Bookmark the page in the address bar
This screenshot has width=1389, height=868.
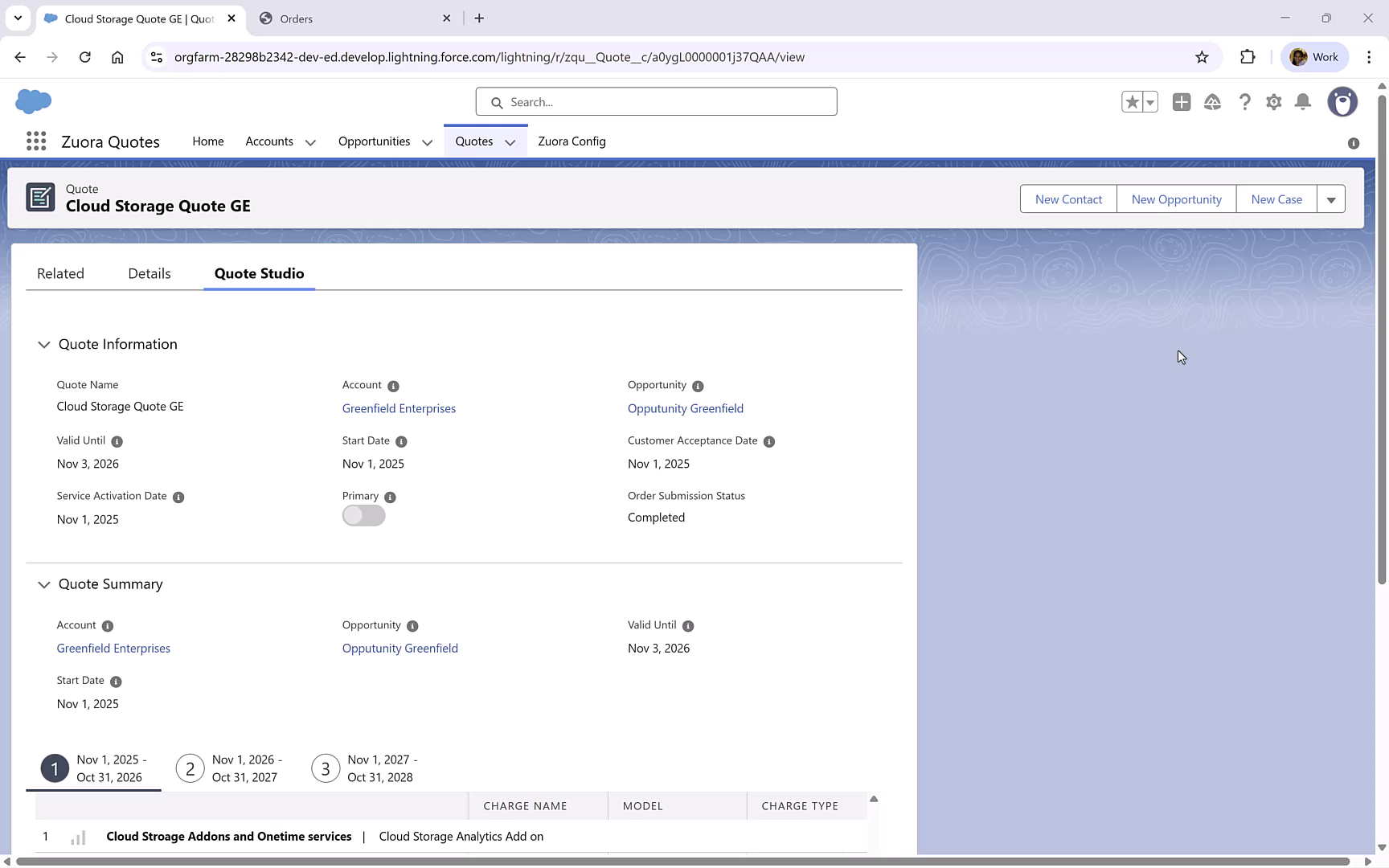point(1202,57)
